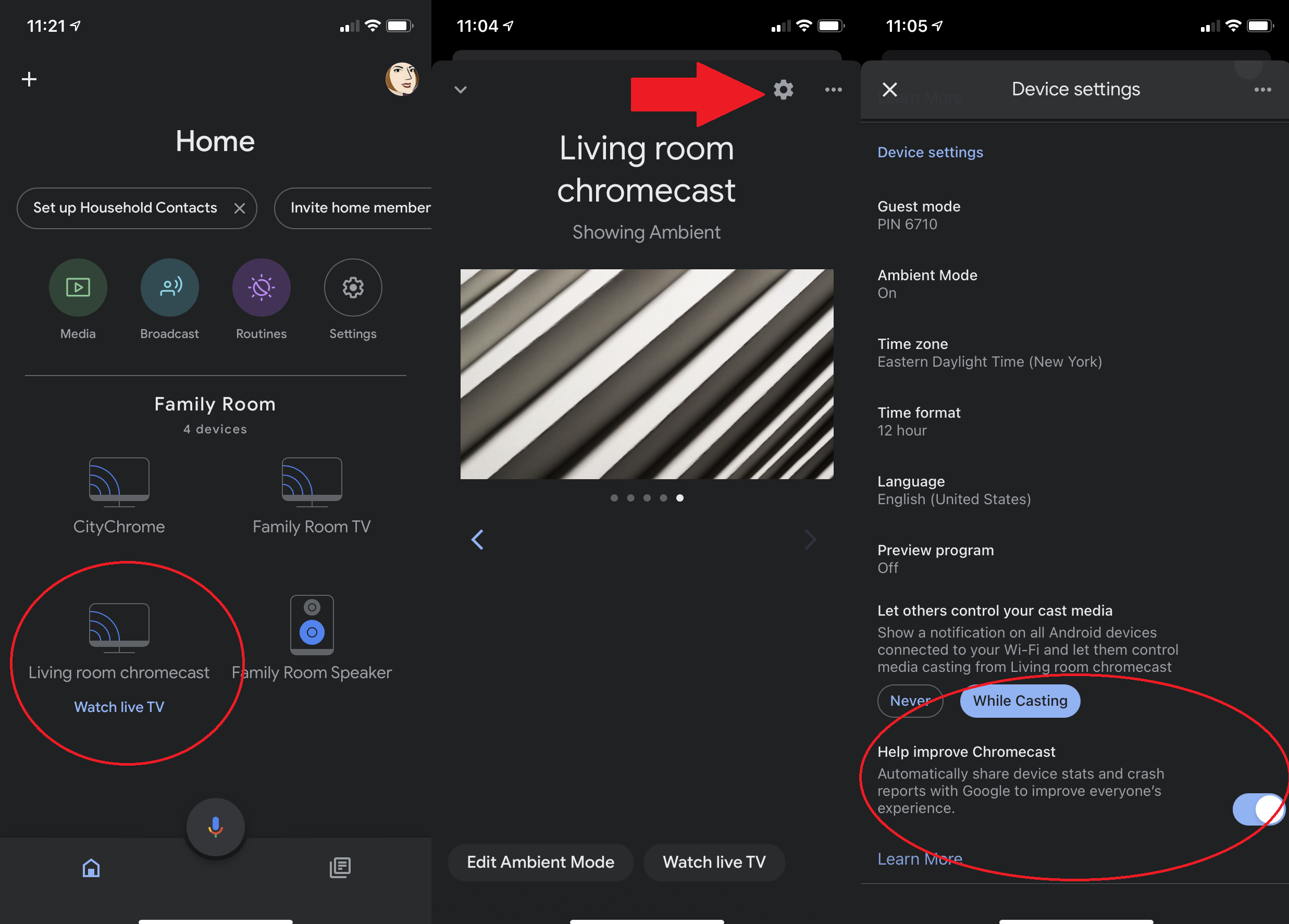Dismiss the Set up Household Contacts chip
The image size is (1289, 924).
click(x=239, y=208)
